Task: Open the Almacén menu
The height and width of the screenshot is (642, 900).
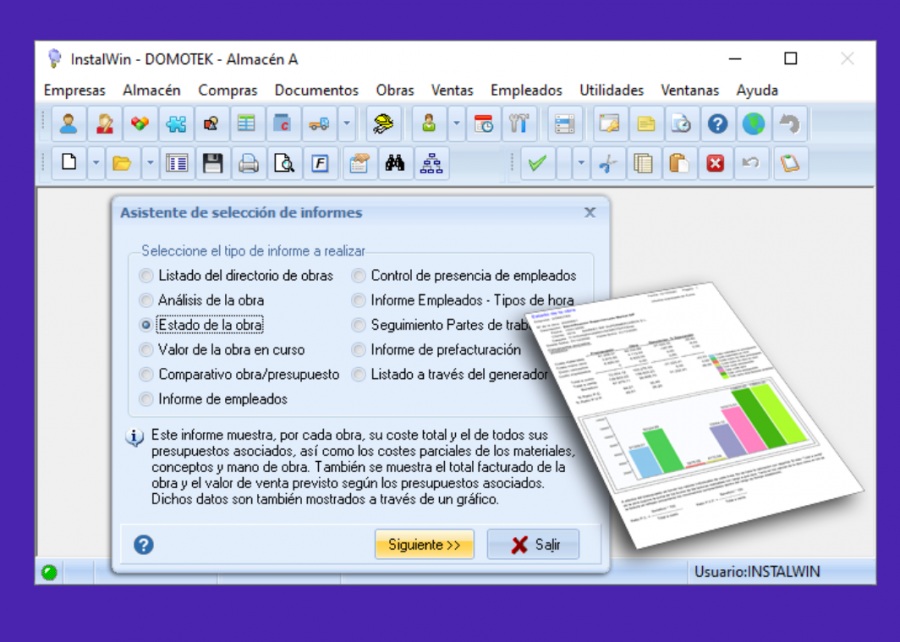Action: click(152, 91)
